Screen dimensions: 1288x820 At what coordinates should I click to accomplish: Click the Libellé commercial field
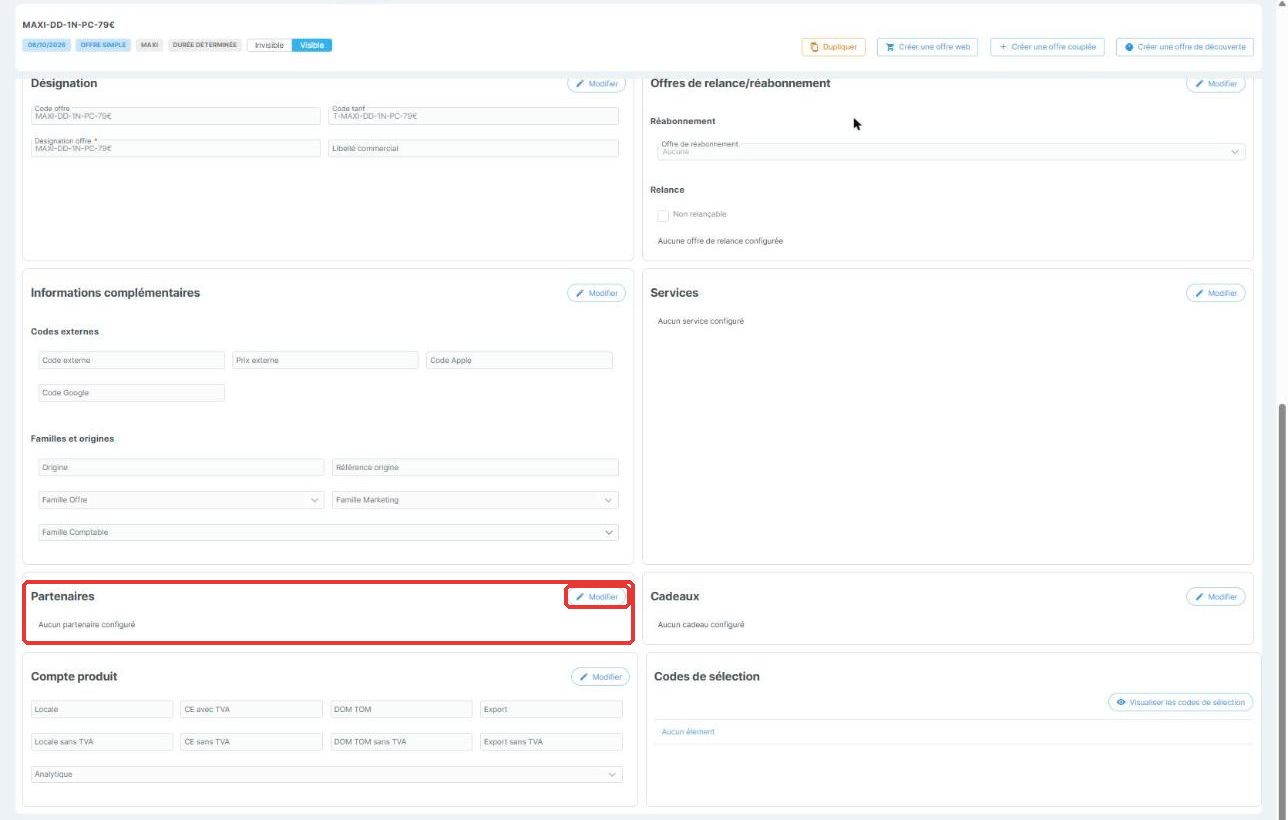474,148
